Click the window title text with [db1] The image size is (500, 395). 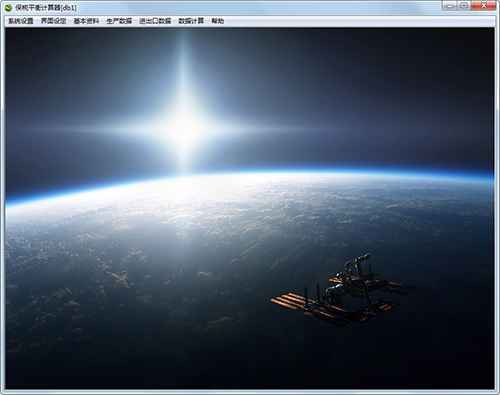pyautogui.click(x=46, y=8)
